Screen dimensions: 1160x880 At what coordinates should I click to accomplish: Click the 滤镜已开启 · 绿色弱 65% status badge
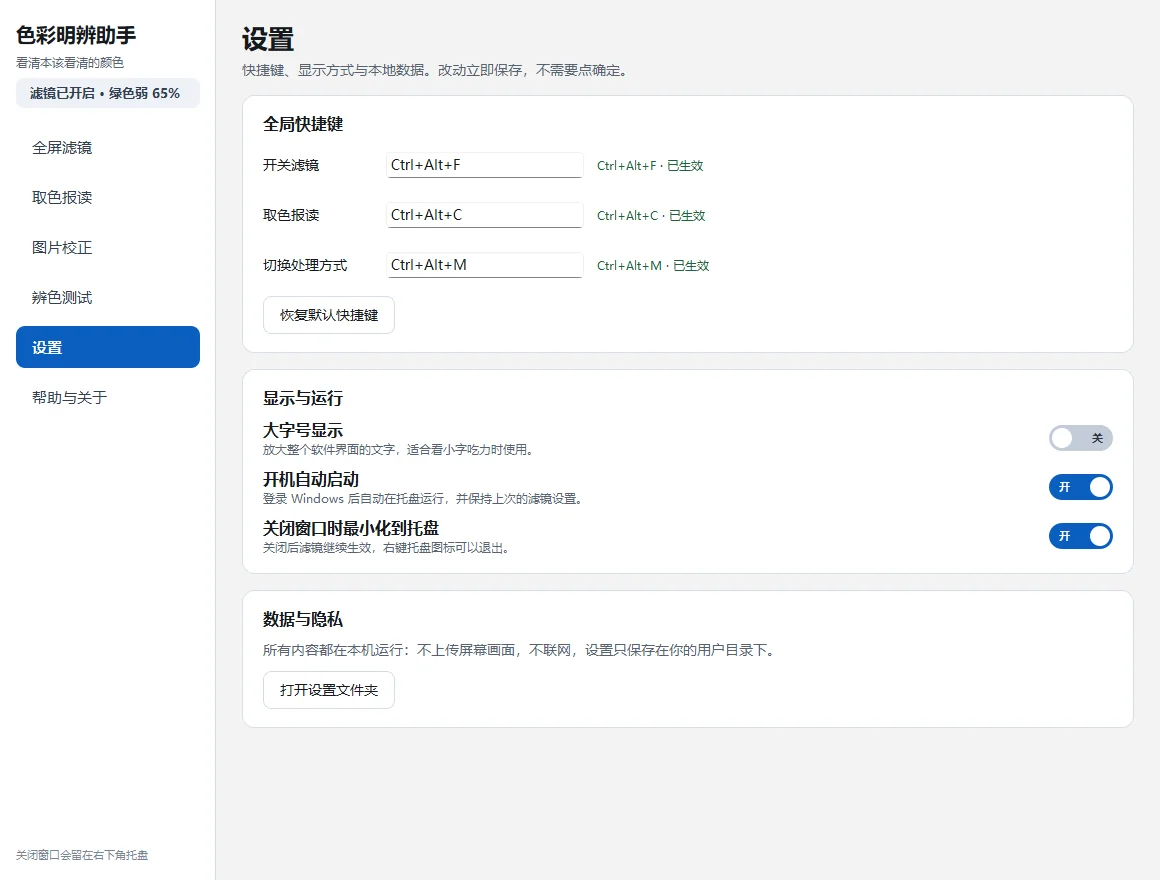pyautogui.click(x=108, y=93)
